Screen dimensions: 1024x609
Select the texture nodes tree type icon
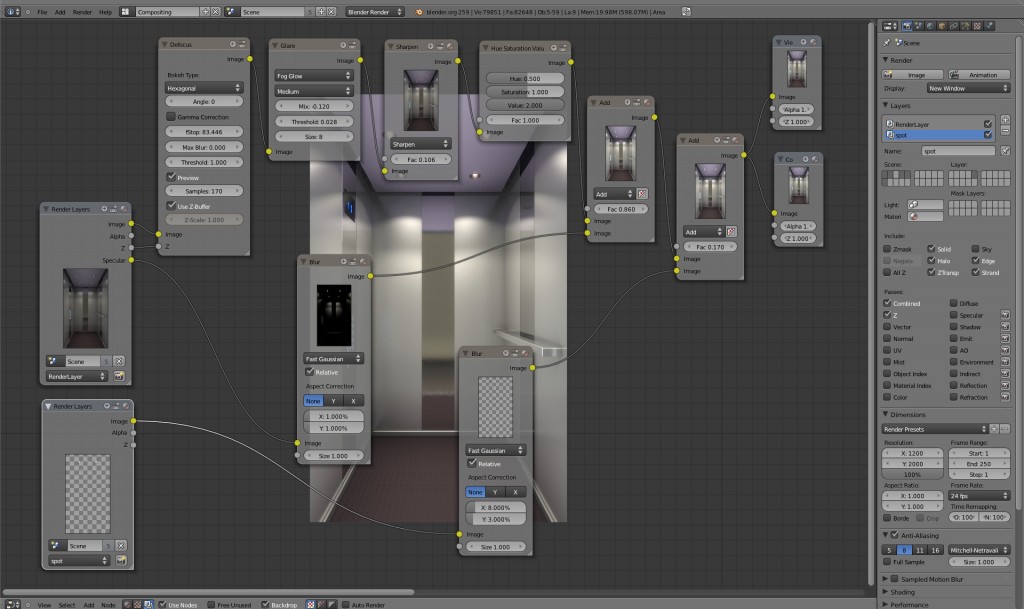(x=137, y=604)
